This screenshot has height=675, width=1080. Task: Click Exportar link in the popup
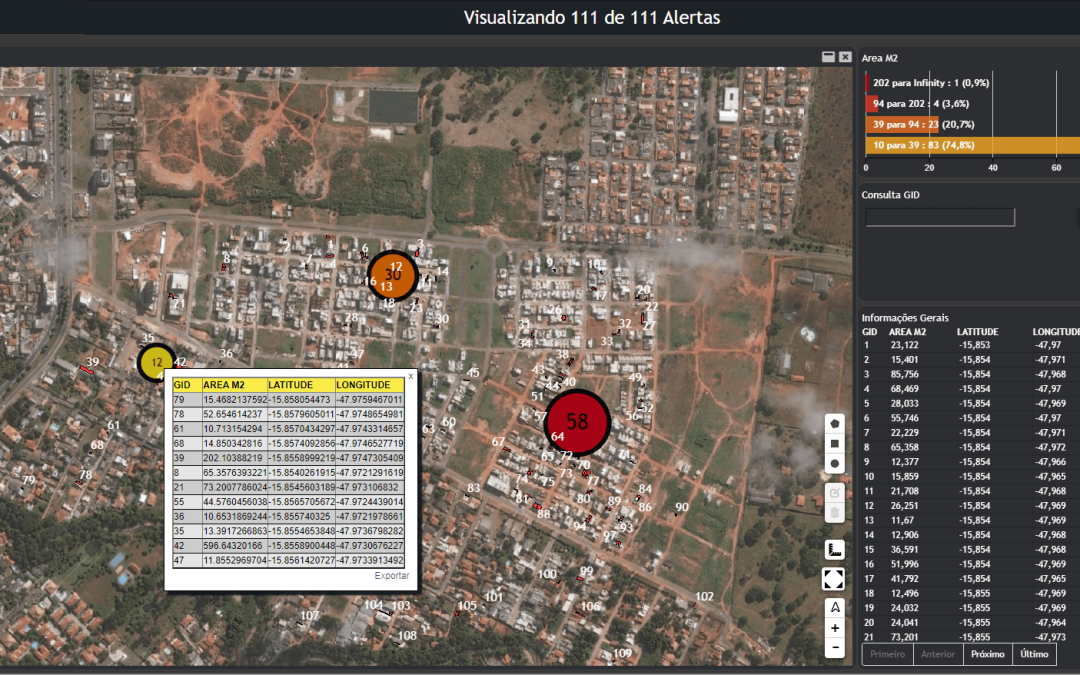pyautogui.click(x=392, y=576)
